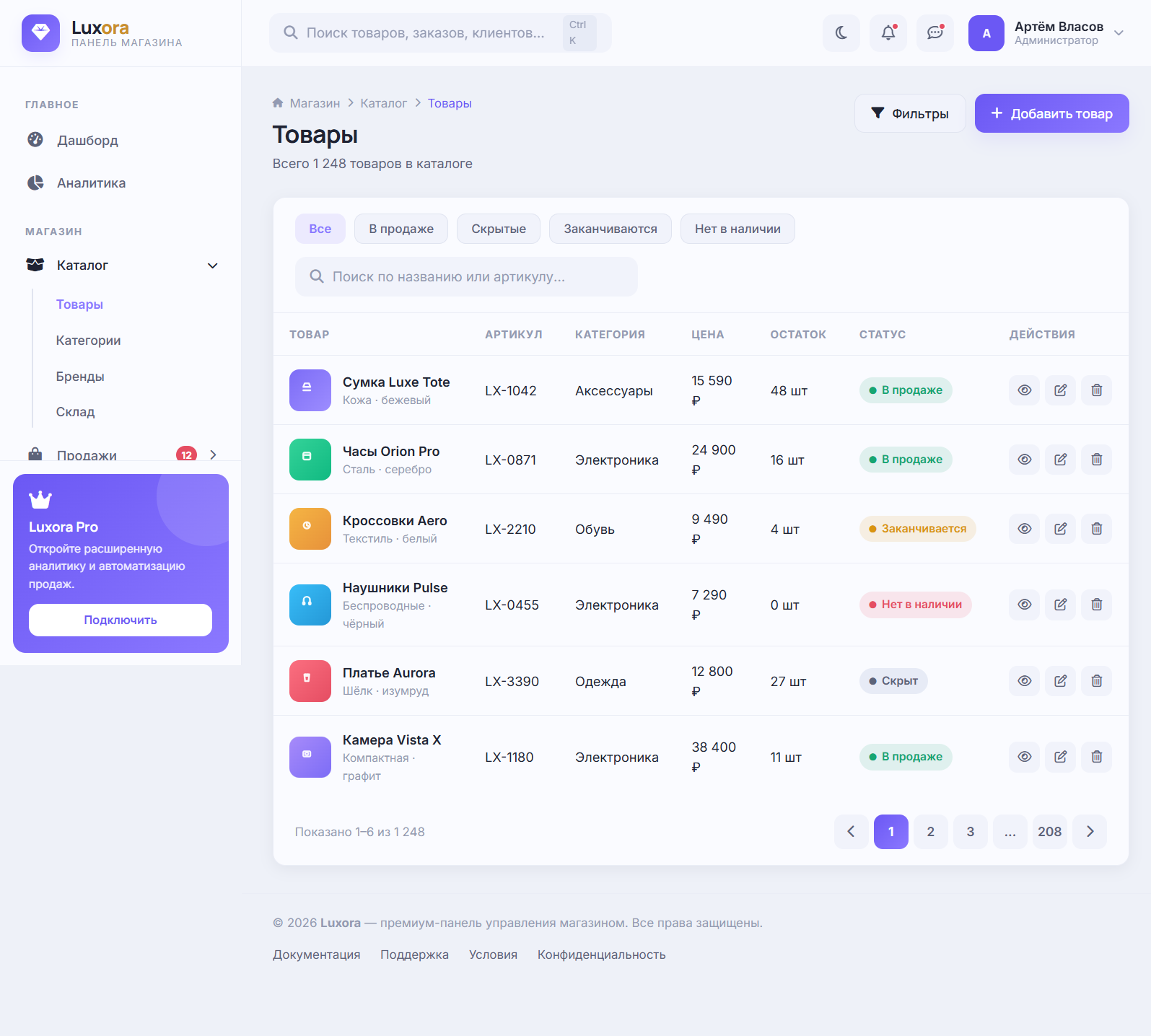Viewport: 1151px width, 1036px height.
Task: Open the Фильтры button
Action: pyautogui.click(x=910, y=113)
